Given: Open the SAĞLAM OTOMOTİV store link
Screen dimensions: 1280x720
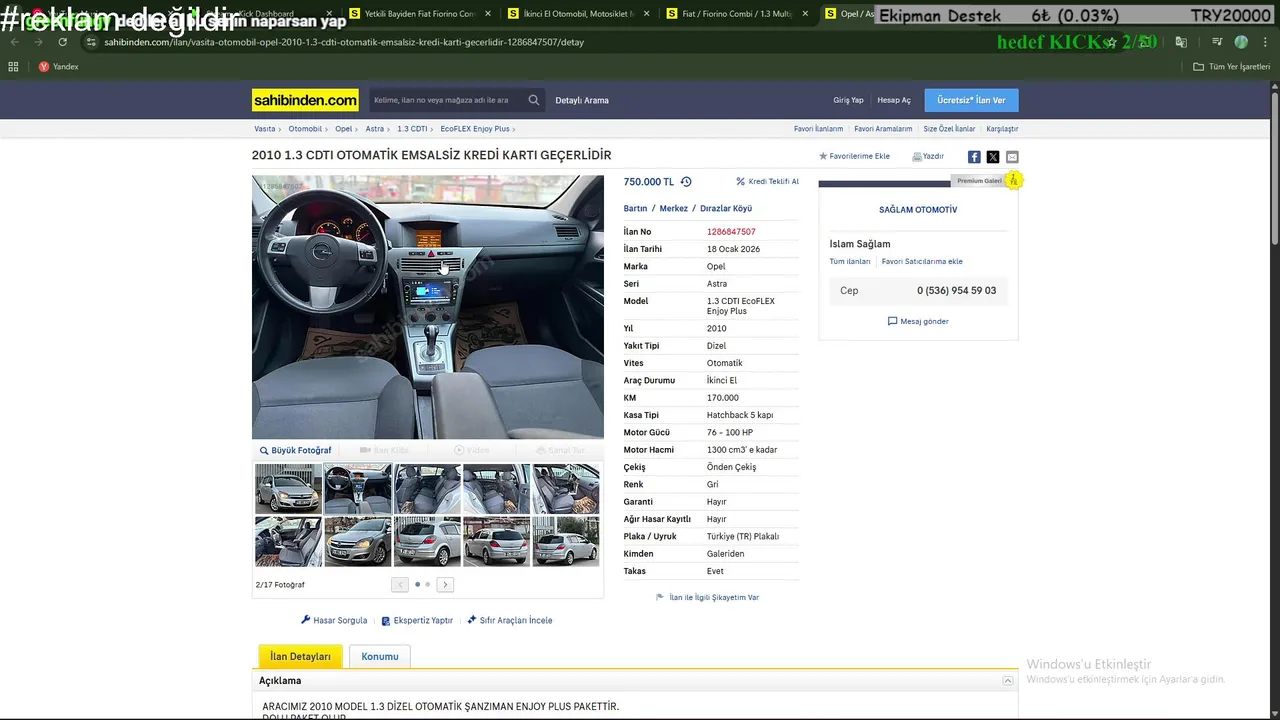Looking at the screenshot, I should [918, 210].
